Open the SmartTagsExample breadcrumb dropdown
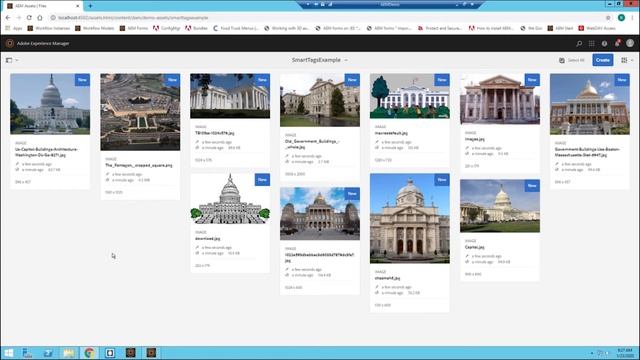This screenshot has height=360, width=640. pyautogui.click(x=320, y=60)
